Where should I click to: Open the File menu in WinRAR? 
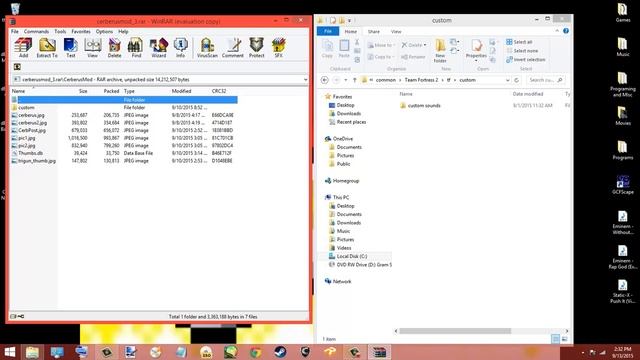pos(15,31)
